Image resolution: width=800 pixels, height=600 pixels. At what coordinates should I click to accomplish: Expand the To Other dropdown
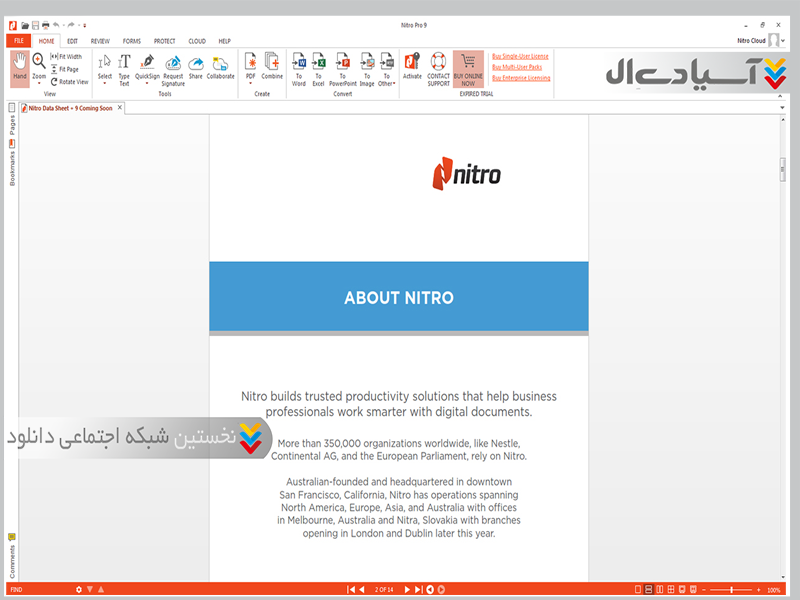(x=387, y=84)
